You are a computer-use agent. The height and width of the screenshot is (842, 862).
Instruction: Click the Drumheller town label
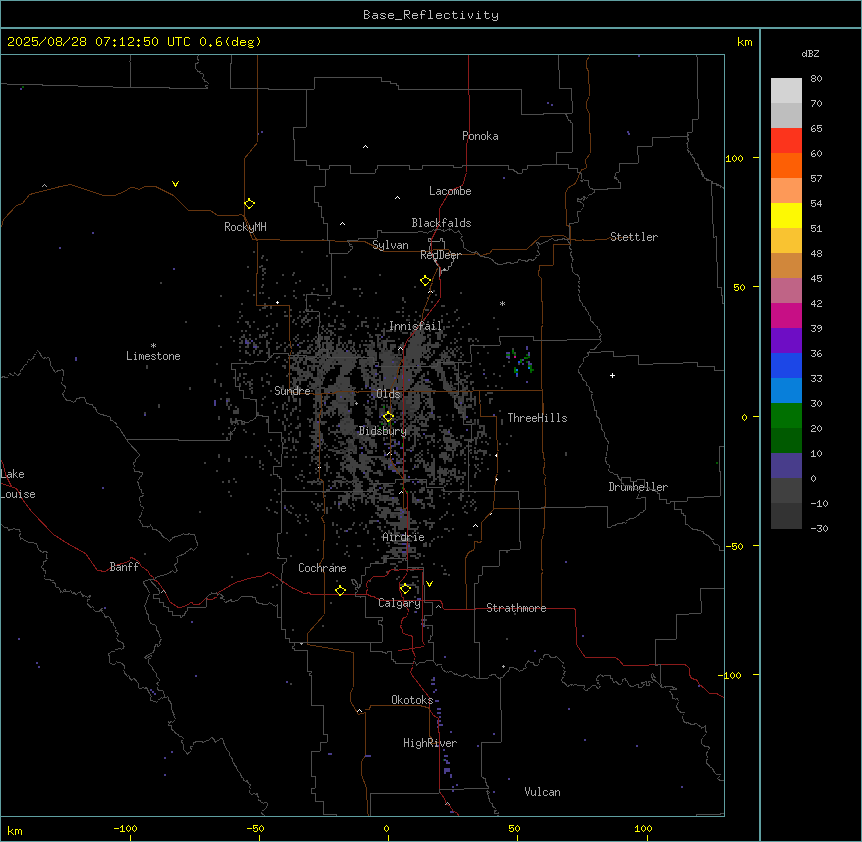[638, 487]
